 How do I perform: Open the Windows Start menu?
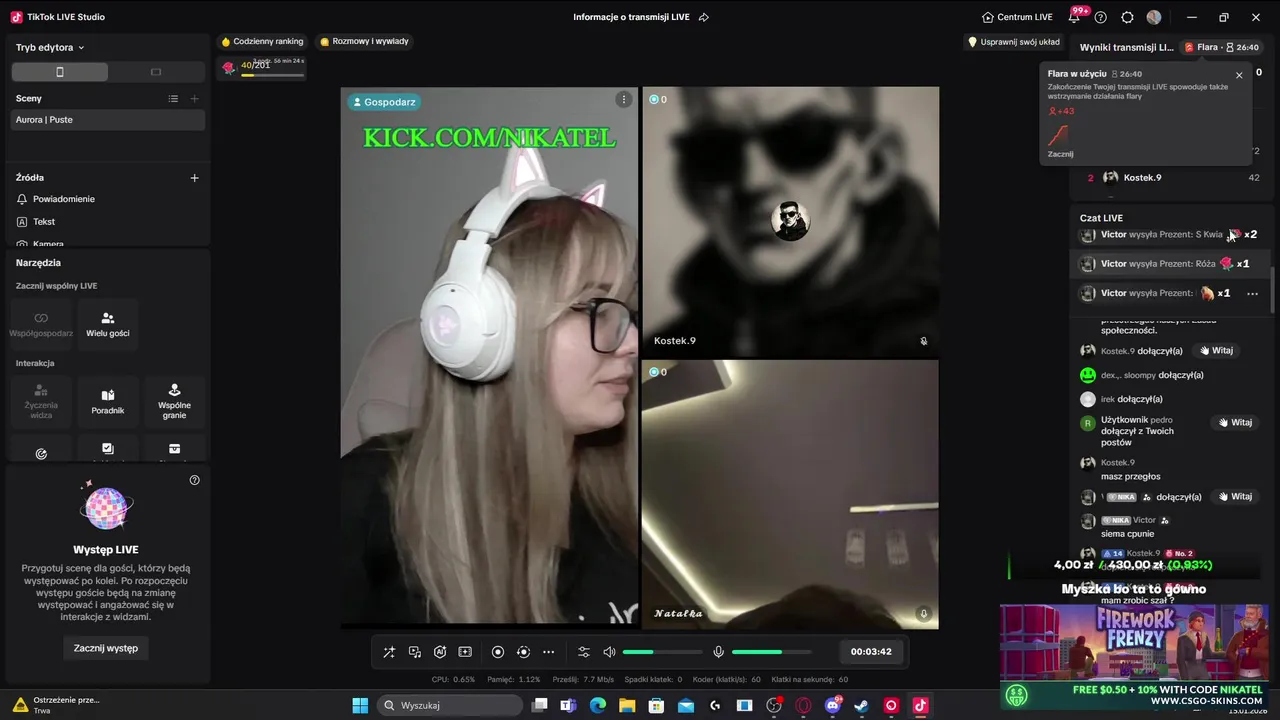360,706
